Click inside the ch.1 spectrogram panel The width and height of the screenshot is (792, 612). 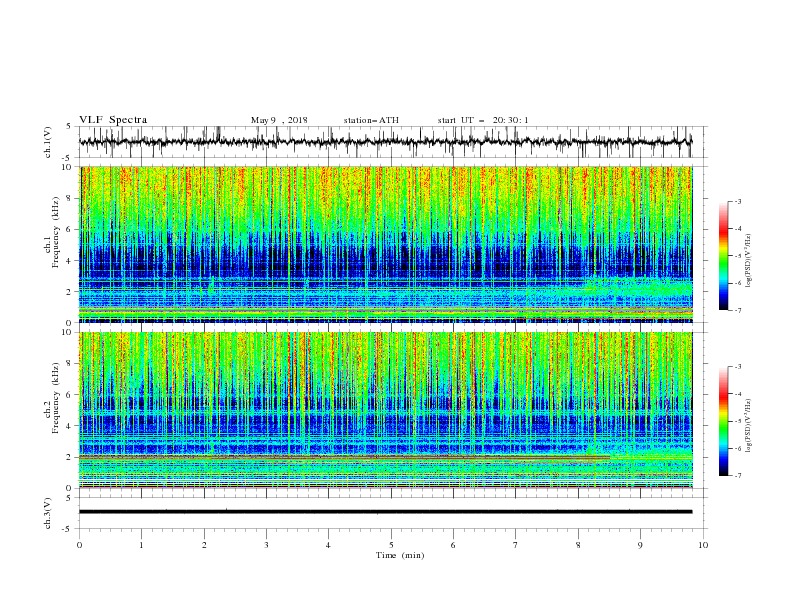(386, 244)
